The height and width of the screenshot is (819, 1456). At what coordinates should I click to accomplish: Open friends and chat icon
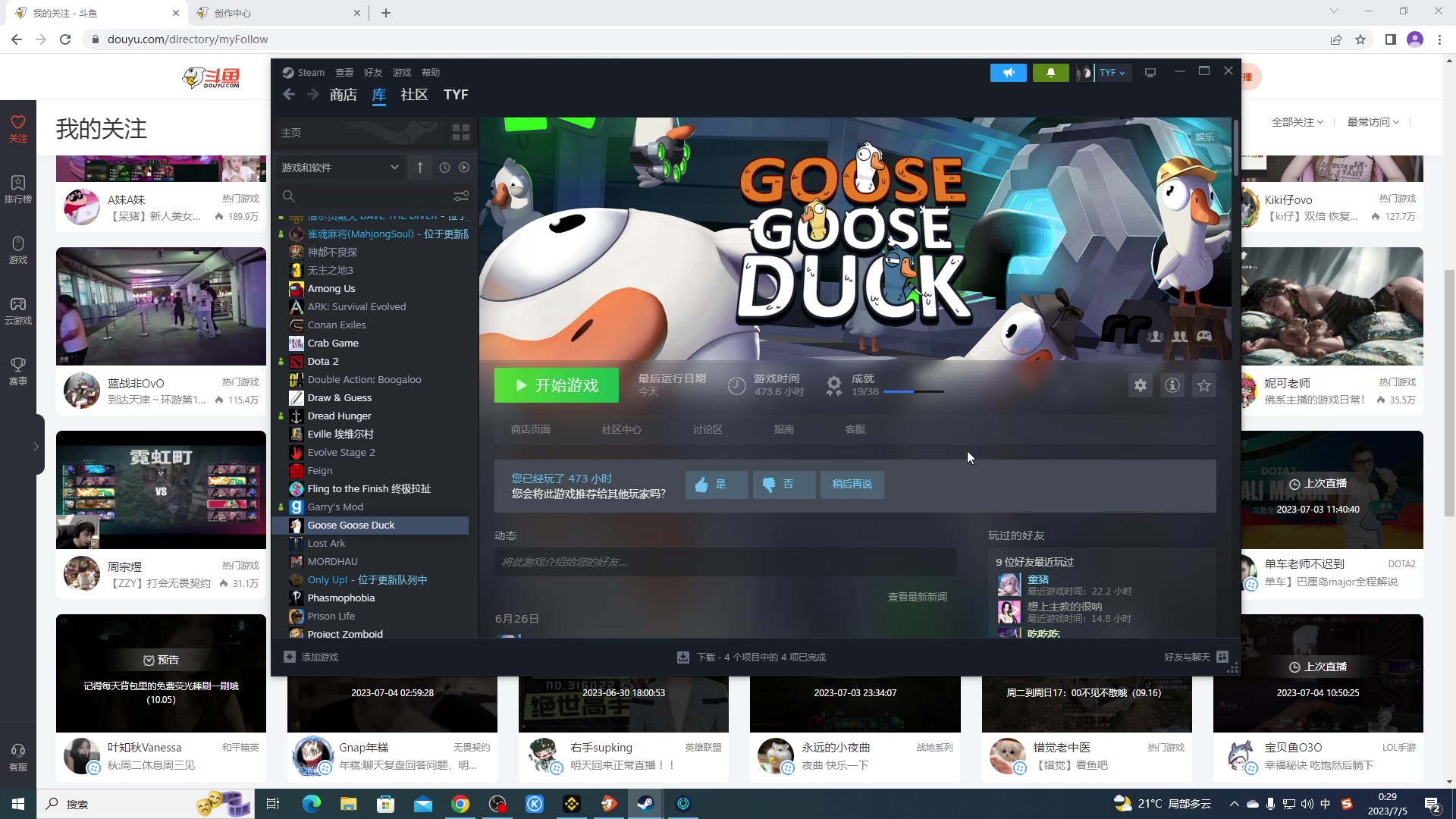tap(1222, 657)
